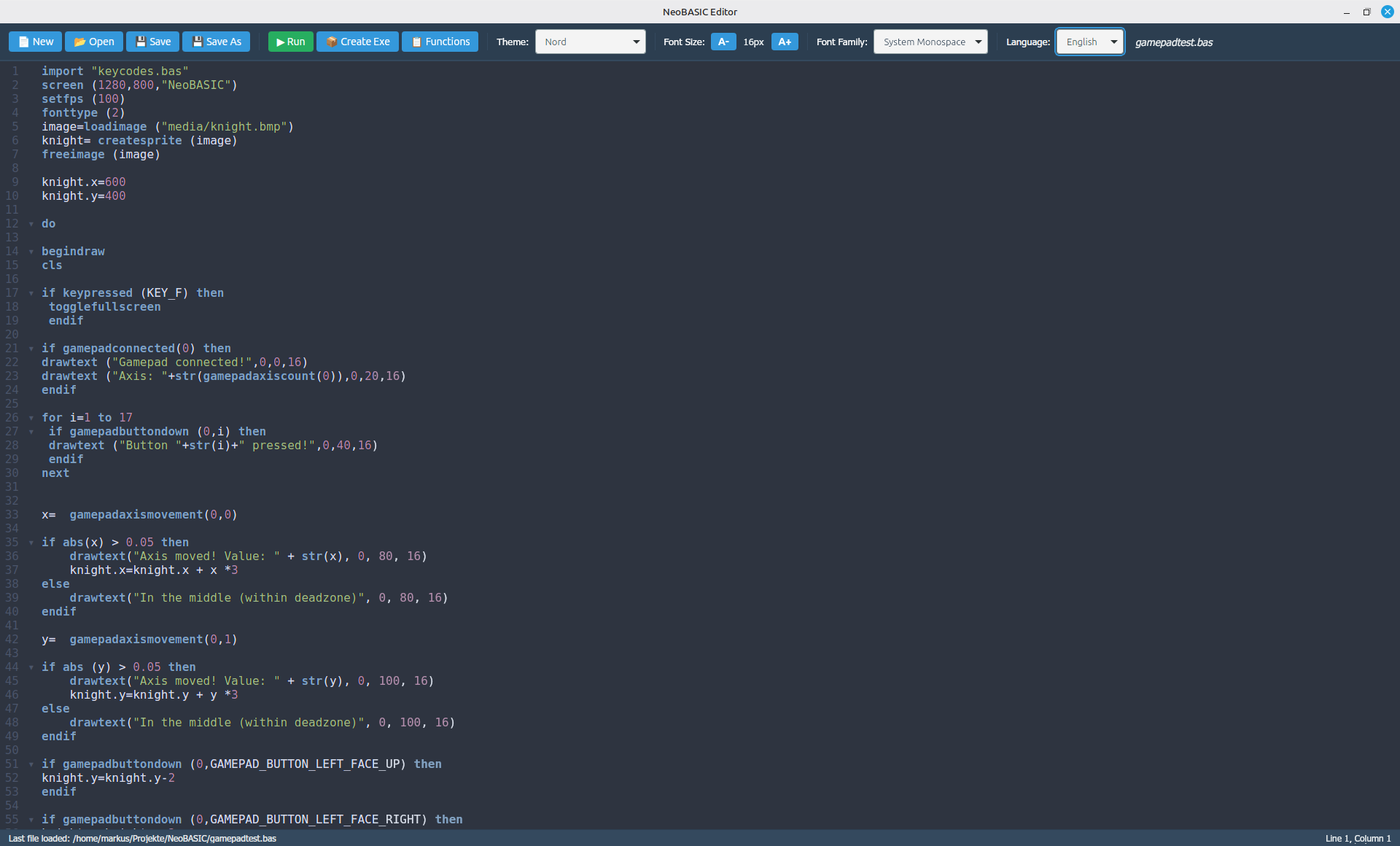
Task: Save the current file
Action: pos(152,42)
